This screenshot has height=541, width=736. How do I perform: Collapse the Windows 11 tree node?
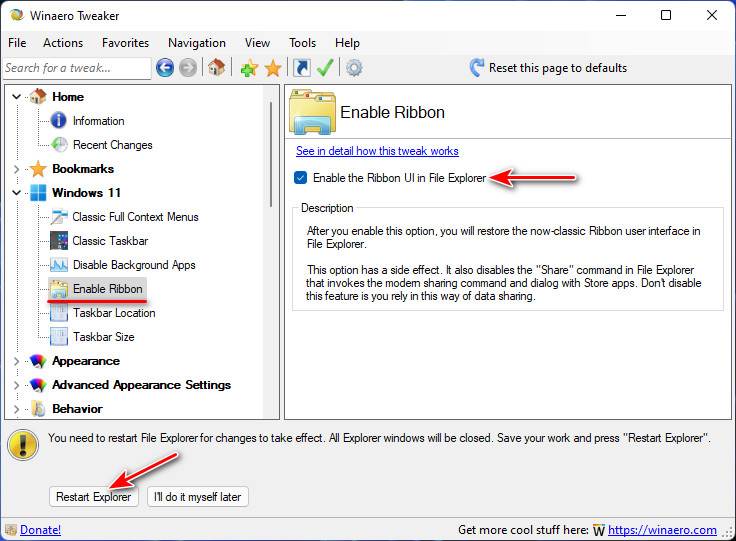click(x=16, y=193)
